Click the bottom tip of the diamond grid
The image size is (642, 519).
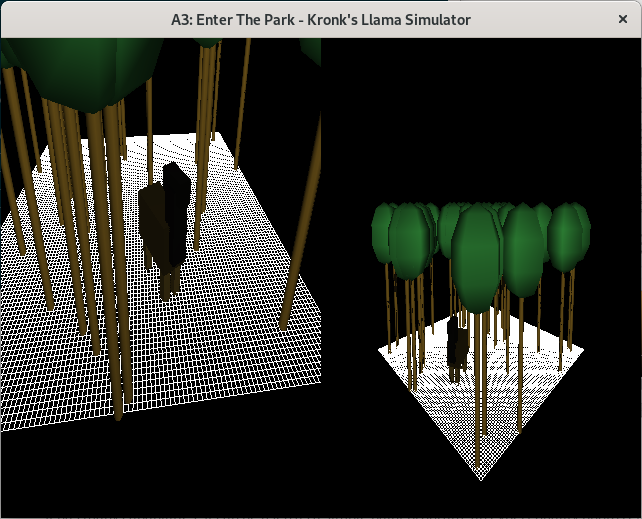tap(481, 478)
